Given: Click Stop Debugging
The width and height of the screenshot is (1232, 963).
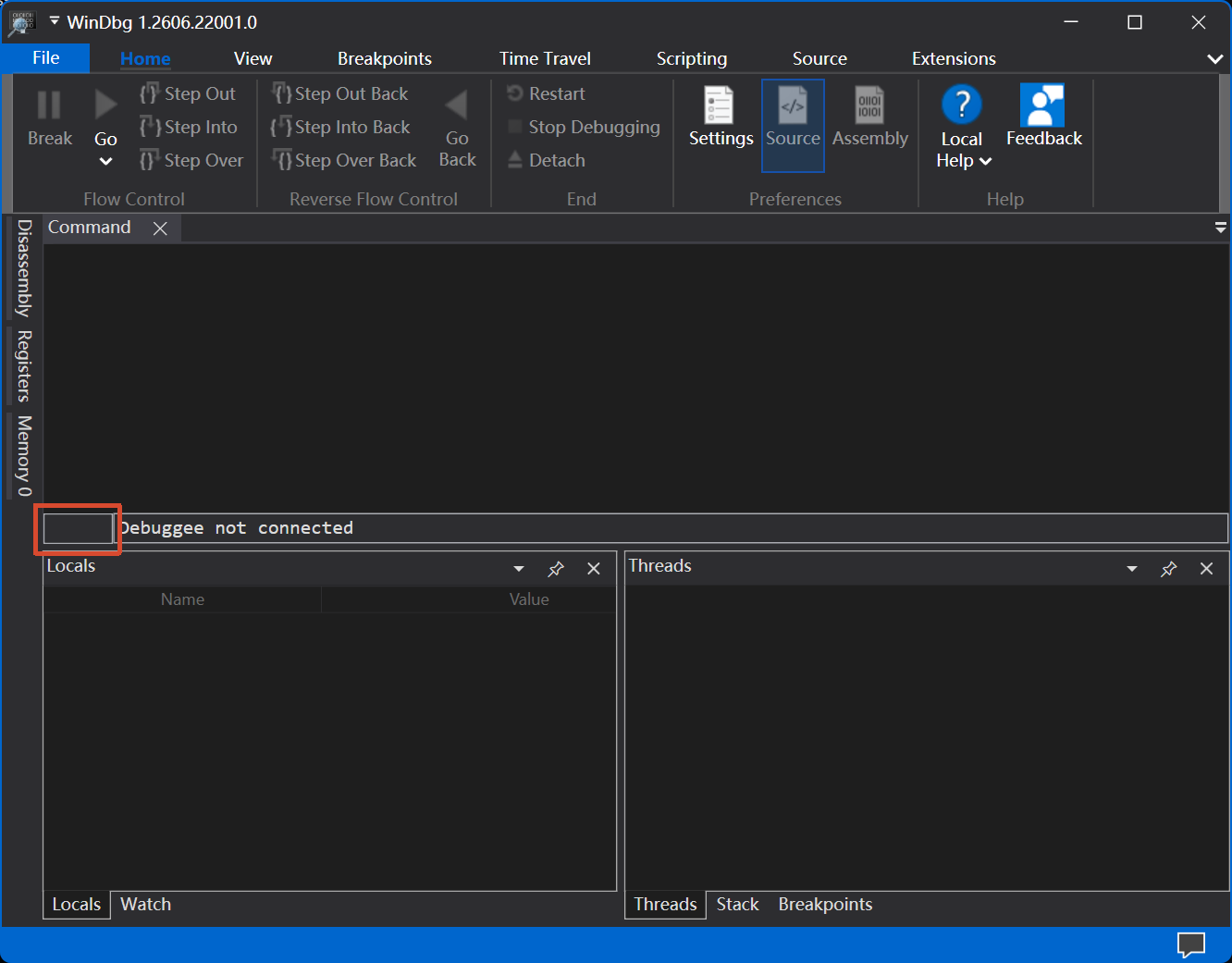Looking at the screenshot, I should 584,127.
